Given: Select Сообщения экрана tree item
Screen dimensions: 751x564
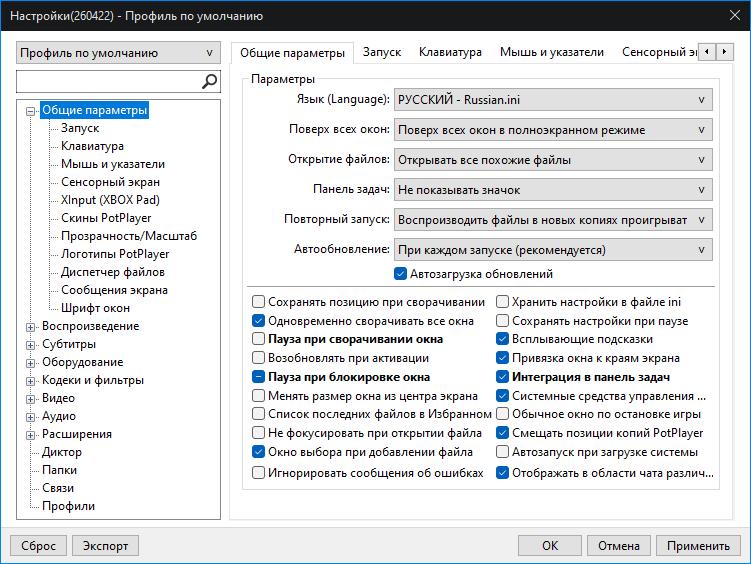Looking at the screenshot, I should pos(114,290).
